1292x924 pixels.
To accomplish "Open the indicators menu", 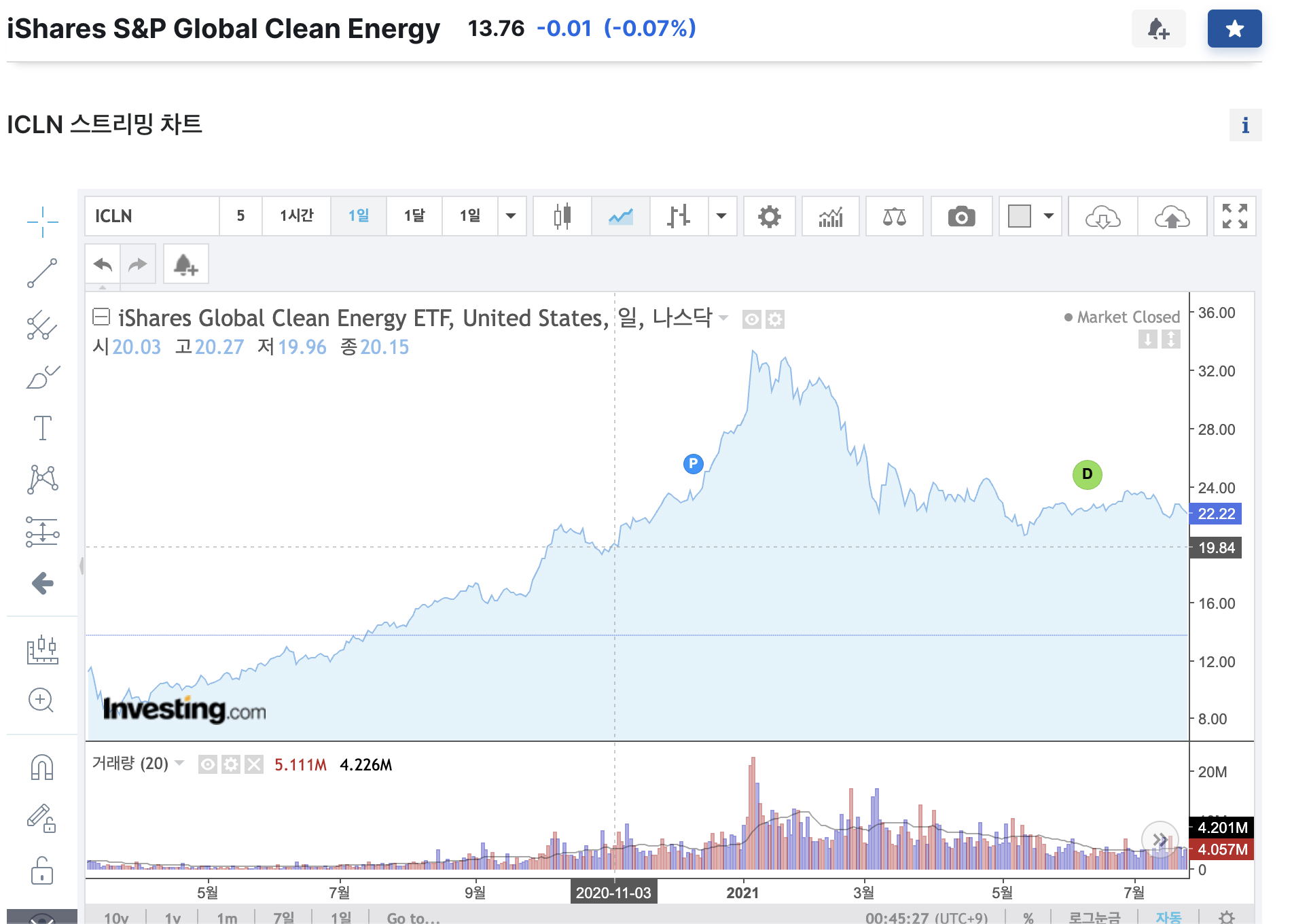I will [x=831, y=216].
